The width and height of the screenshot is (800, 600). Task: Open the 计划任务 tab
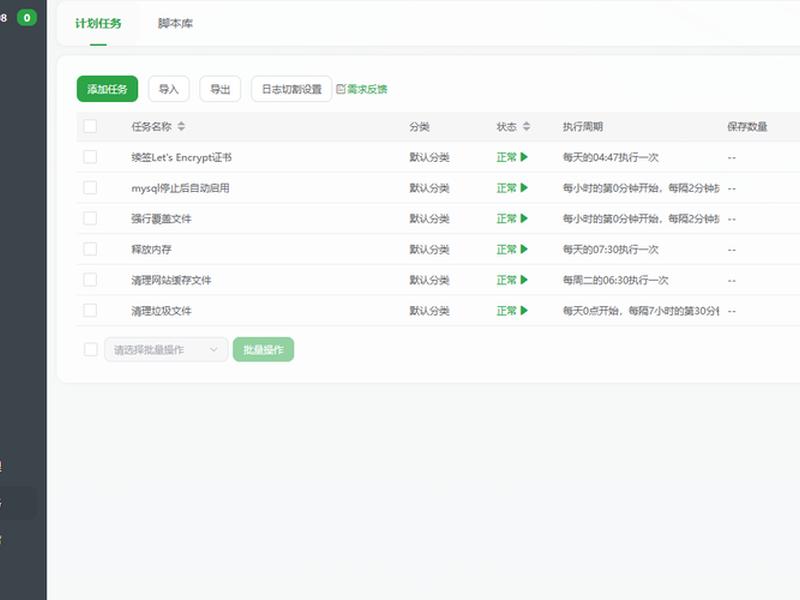tap(98, 23)
